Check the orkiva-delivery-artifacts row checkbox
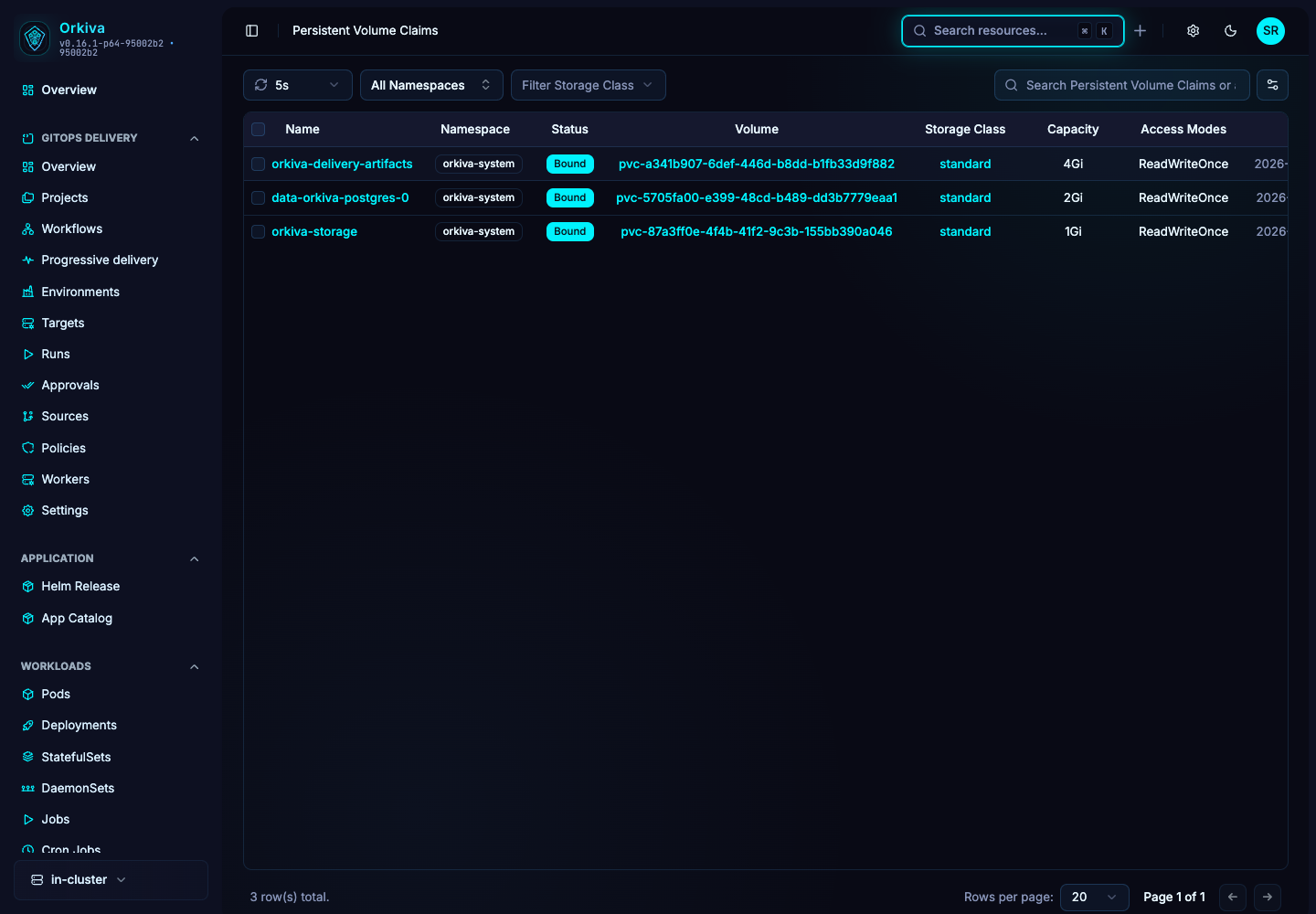Image resolution: width=1316 pixels, height=914 pixels. (x=259, y=164)
